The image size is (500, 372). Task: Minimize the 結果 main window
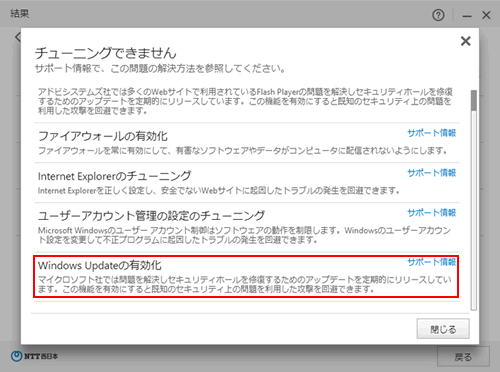coord(467,16)
